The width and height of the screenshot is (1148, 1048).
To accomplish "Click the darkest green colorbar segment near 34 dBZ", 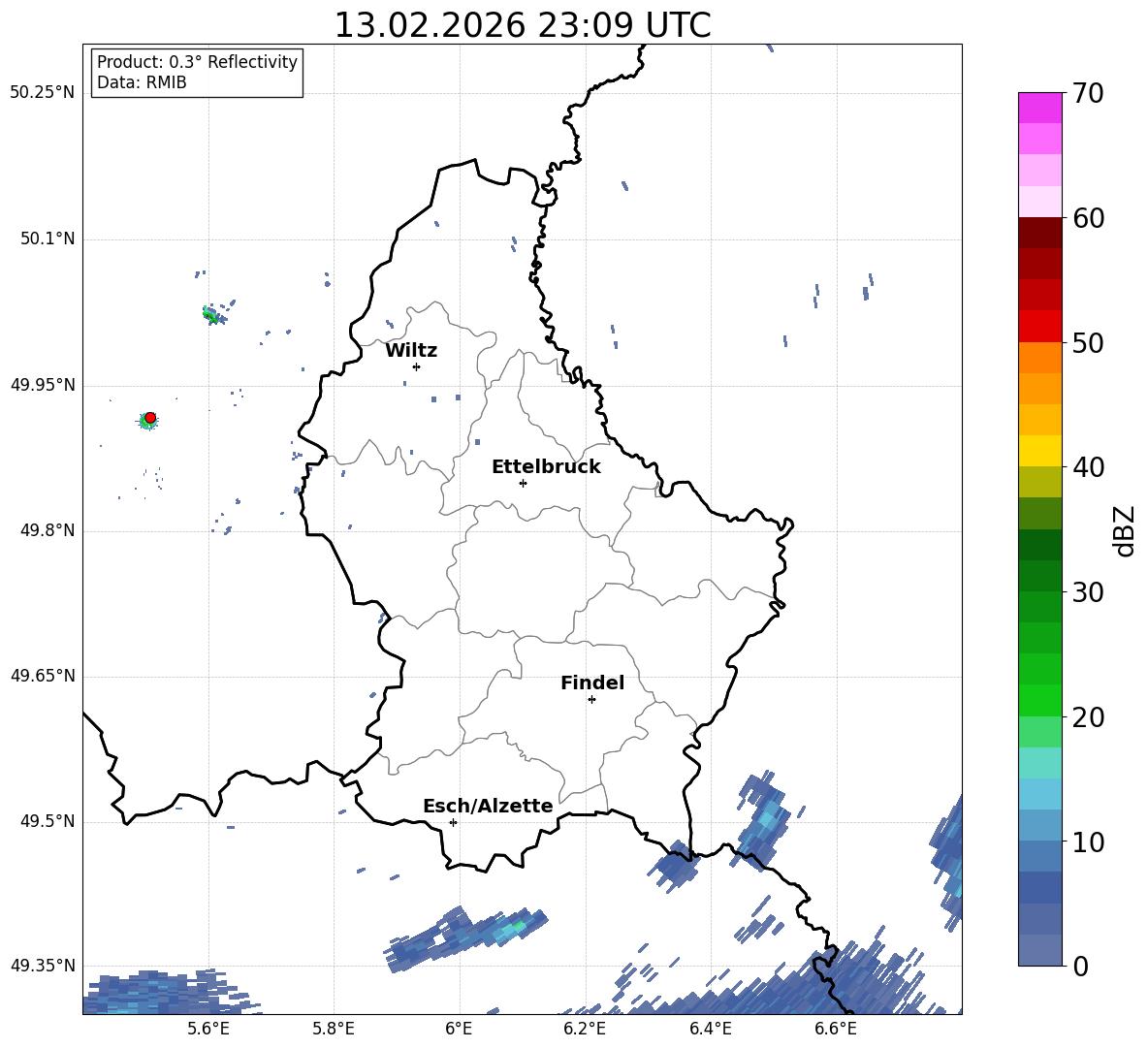I will click(1039, 545).
